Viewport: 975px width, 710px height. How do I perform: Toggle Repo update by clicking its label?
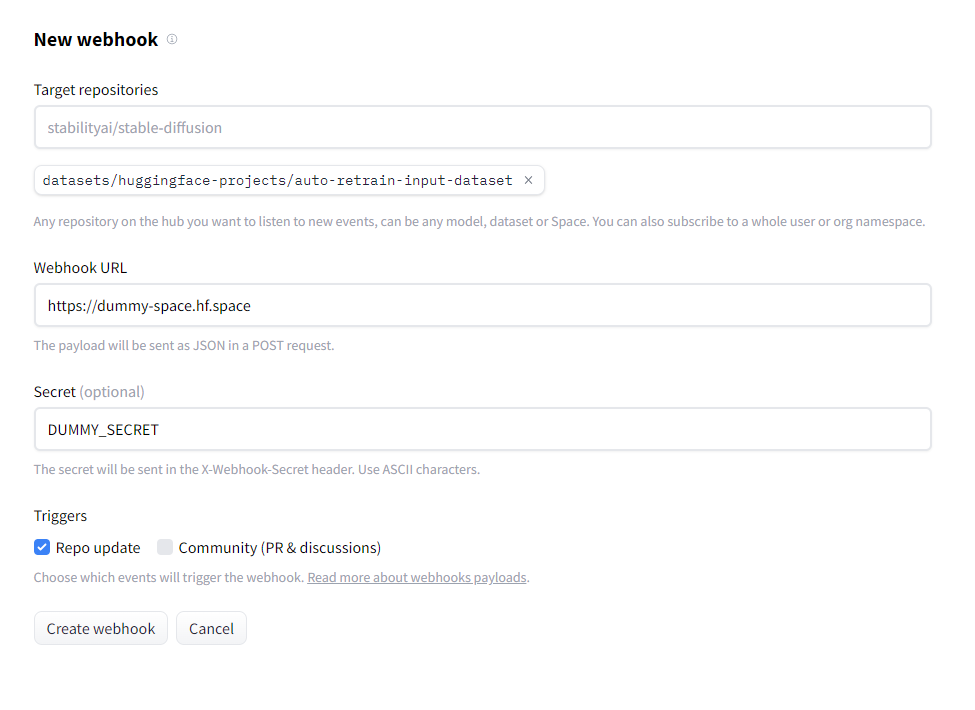[96, 547]
